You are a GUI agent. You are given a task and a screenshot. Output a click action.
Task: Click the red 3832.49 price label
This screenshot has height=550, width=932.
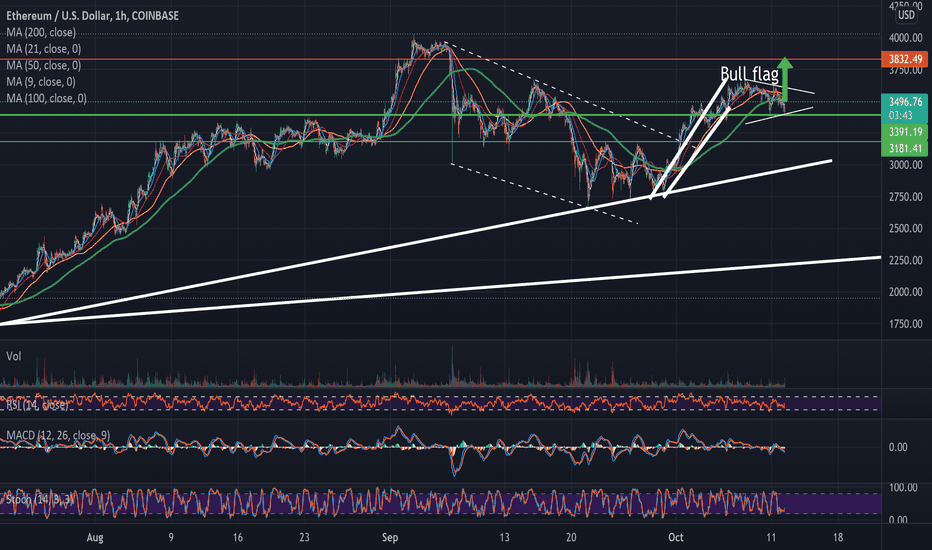click(x=905, y=59)
